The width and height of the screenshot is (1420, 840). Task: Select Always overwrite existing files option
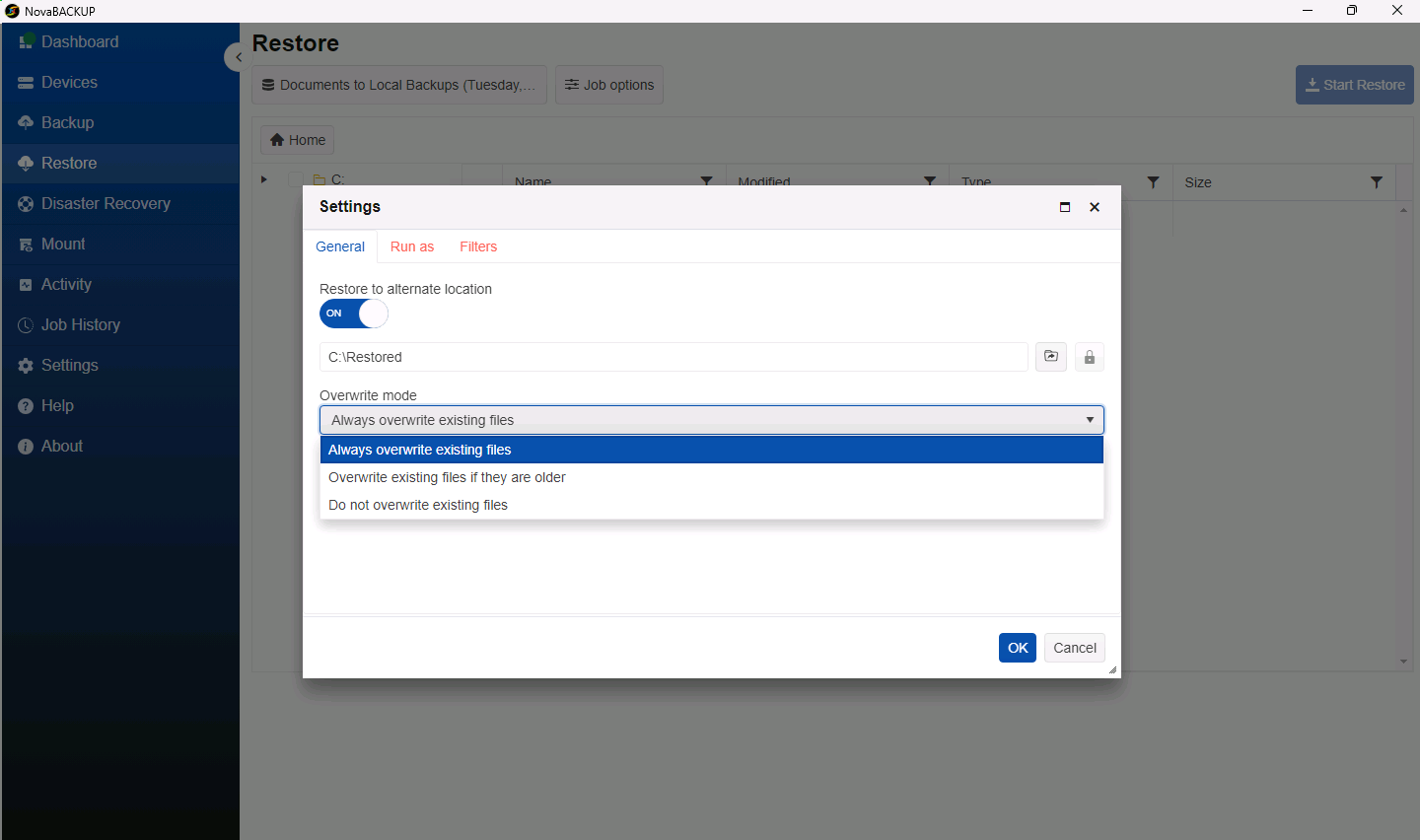click(712, 450)
